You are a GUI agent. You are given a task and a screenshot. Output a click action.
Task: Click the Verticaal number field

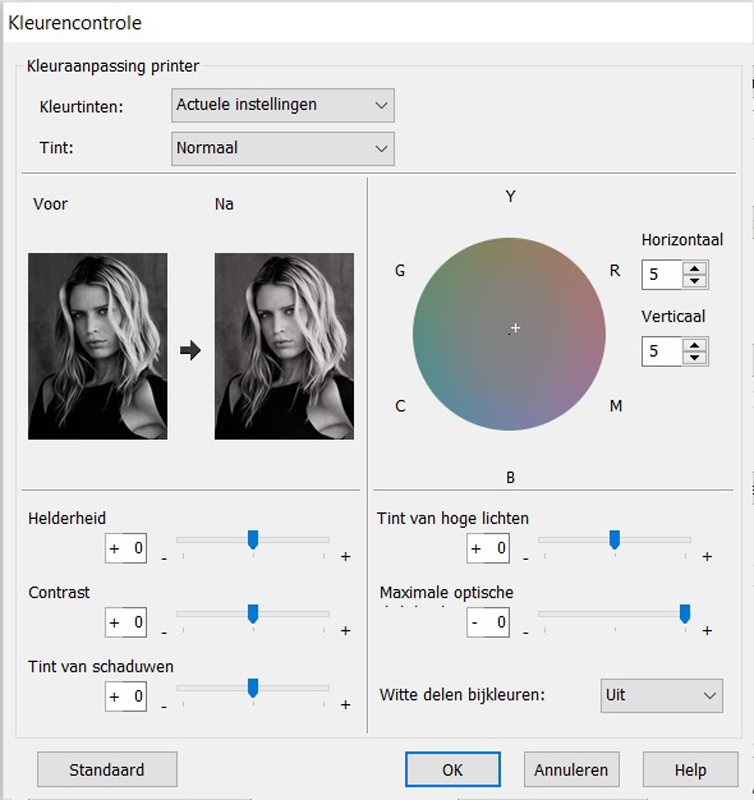[x=662, y=352]
